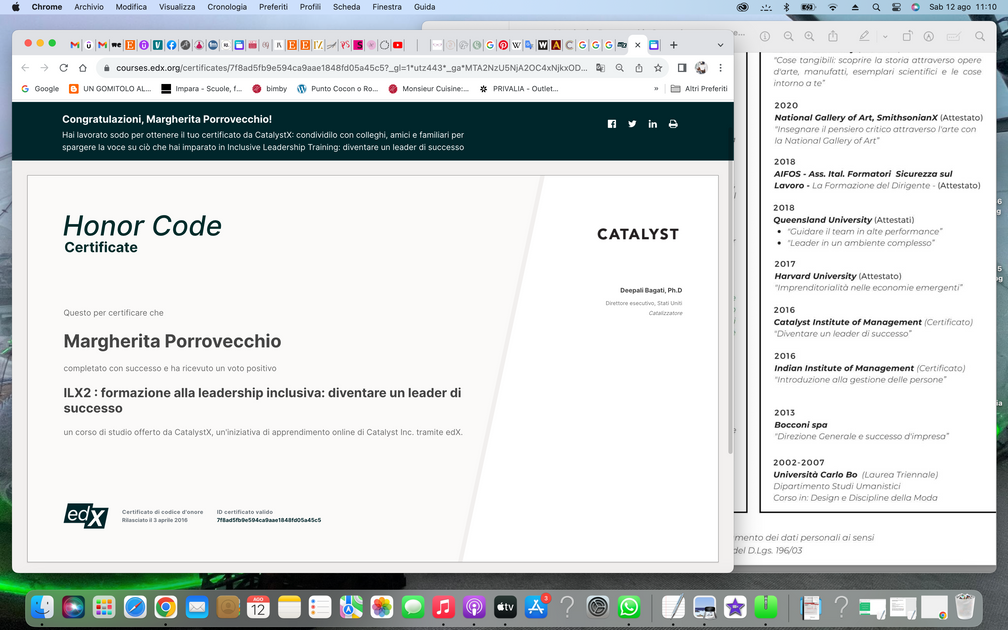Viewport: 1008px width, 630px height.
Task: Open Bluetooth menu bar icon
Action: pos(786,7)
